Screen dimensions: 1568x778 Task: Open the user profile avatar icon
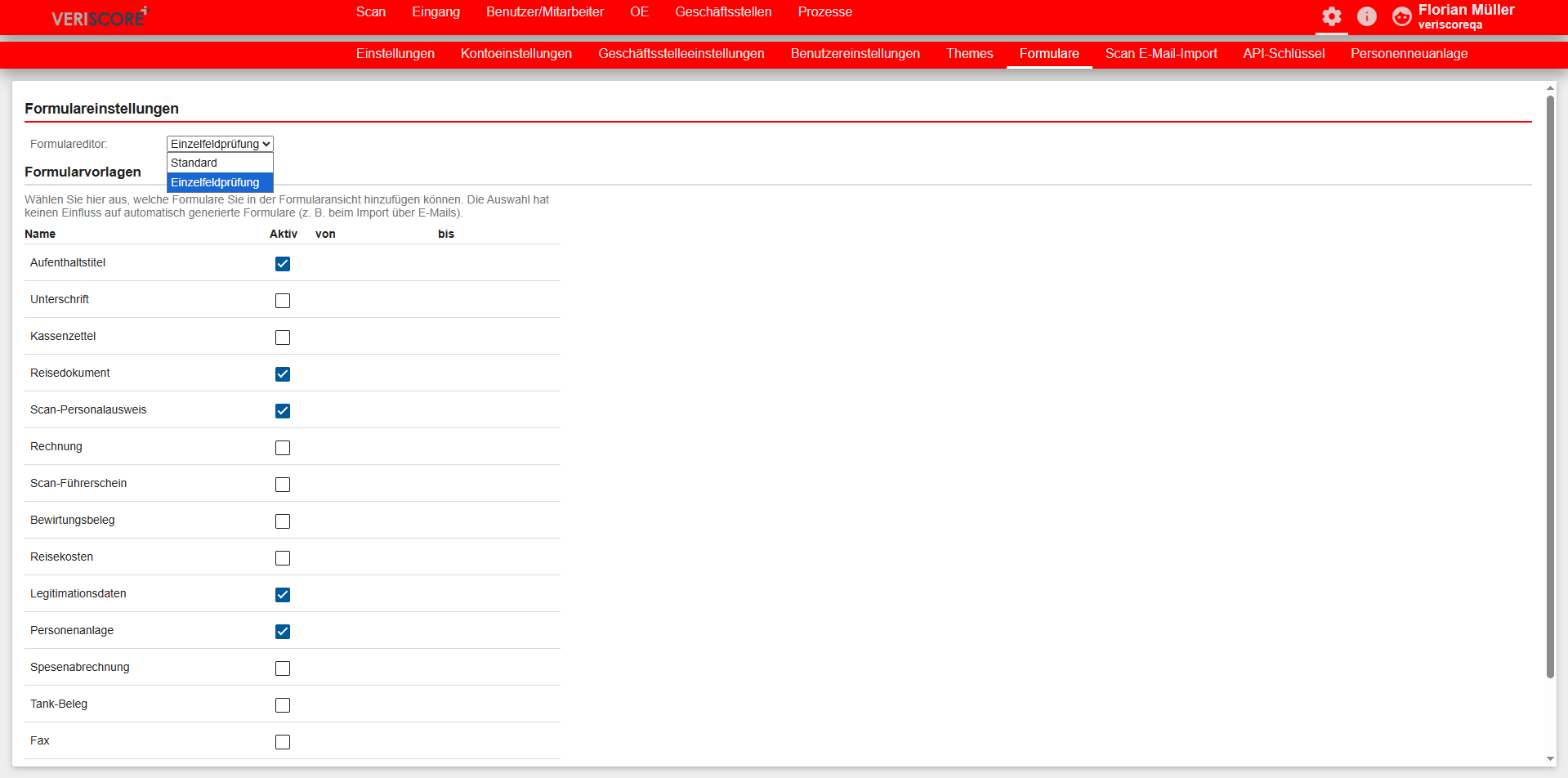click(1401, 16)
